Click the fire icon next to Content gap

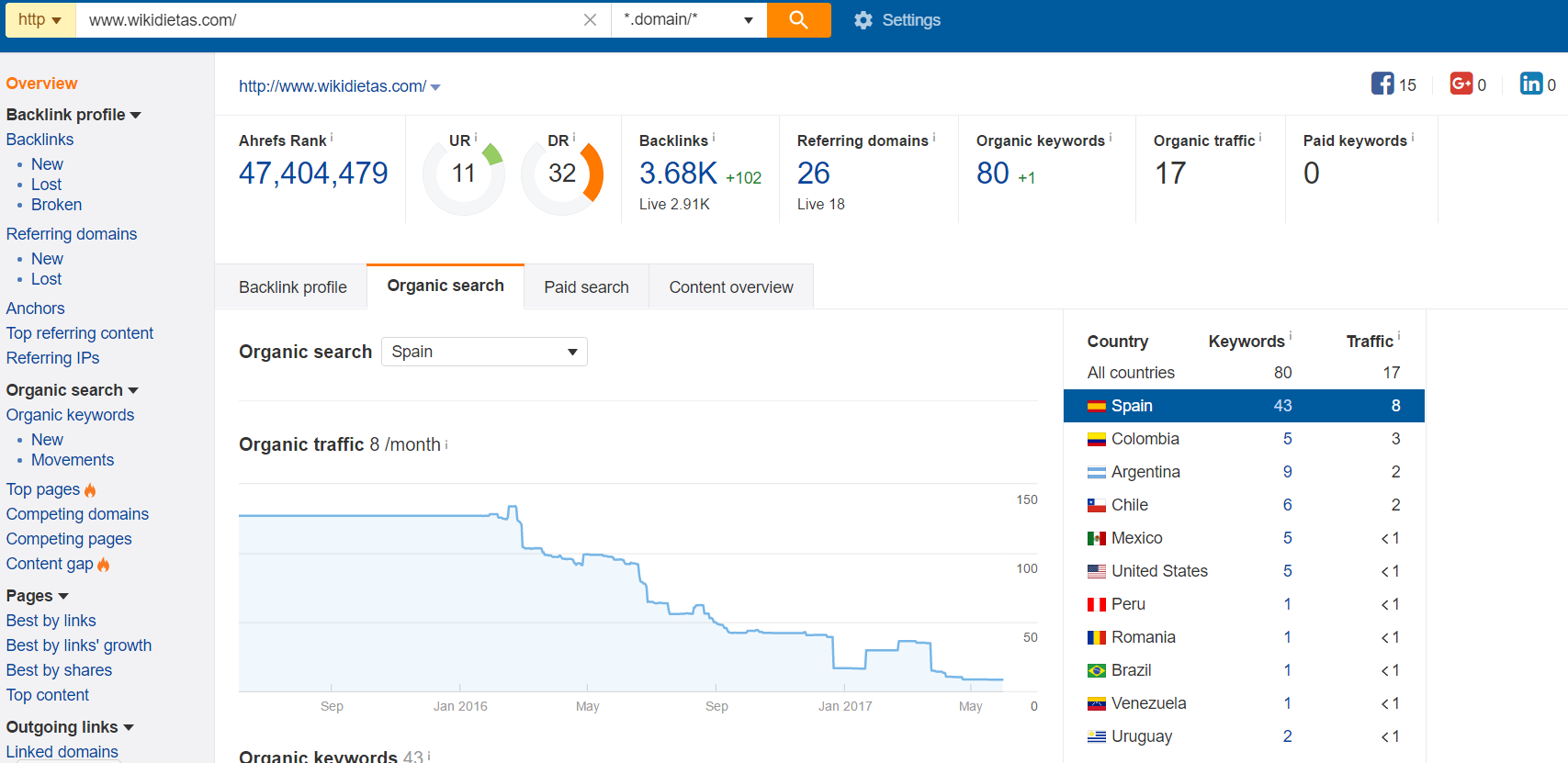104,565
